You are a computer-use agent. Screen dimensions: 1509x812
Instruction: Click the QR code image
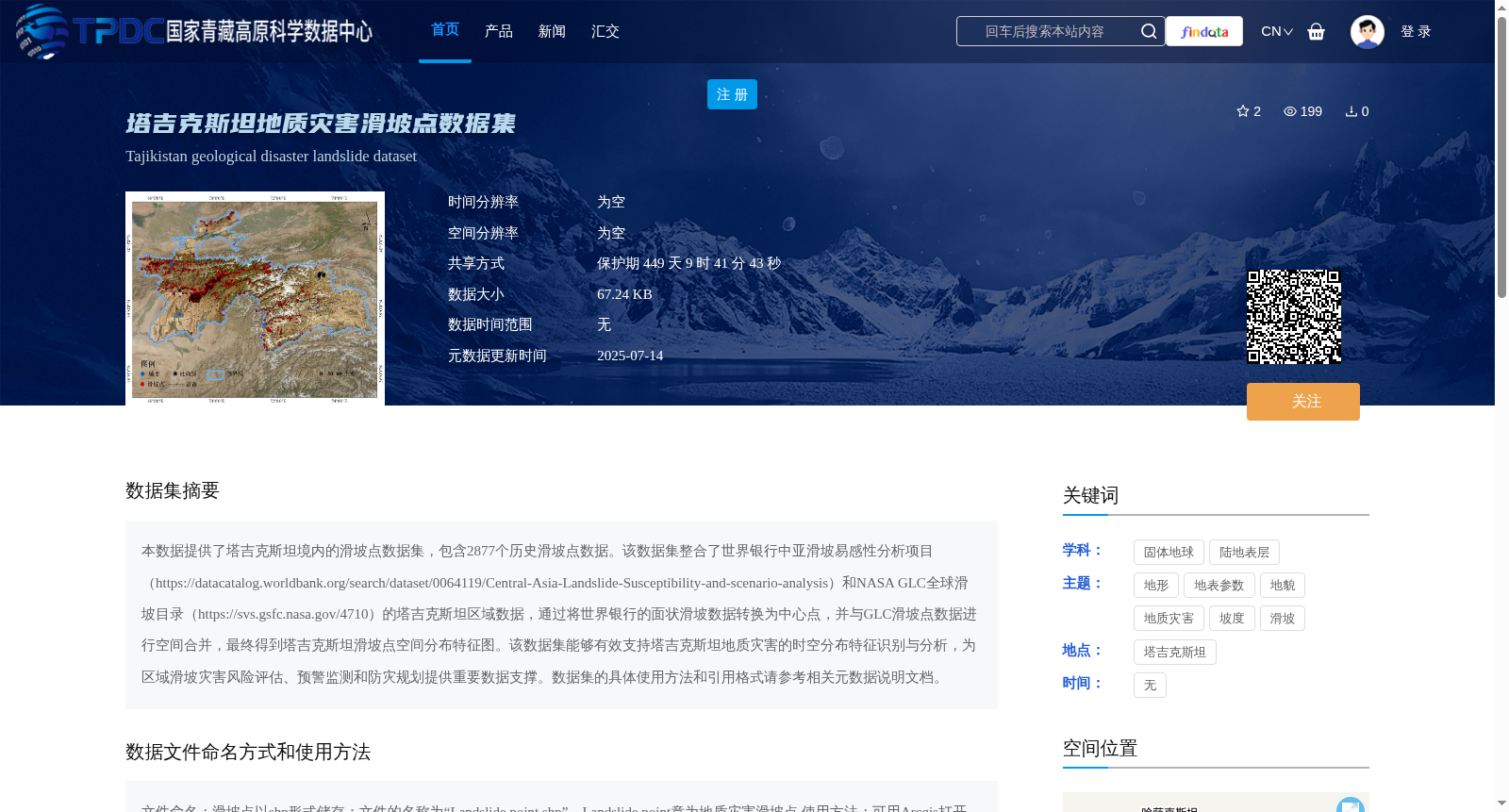[x=1294, y=317]
